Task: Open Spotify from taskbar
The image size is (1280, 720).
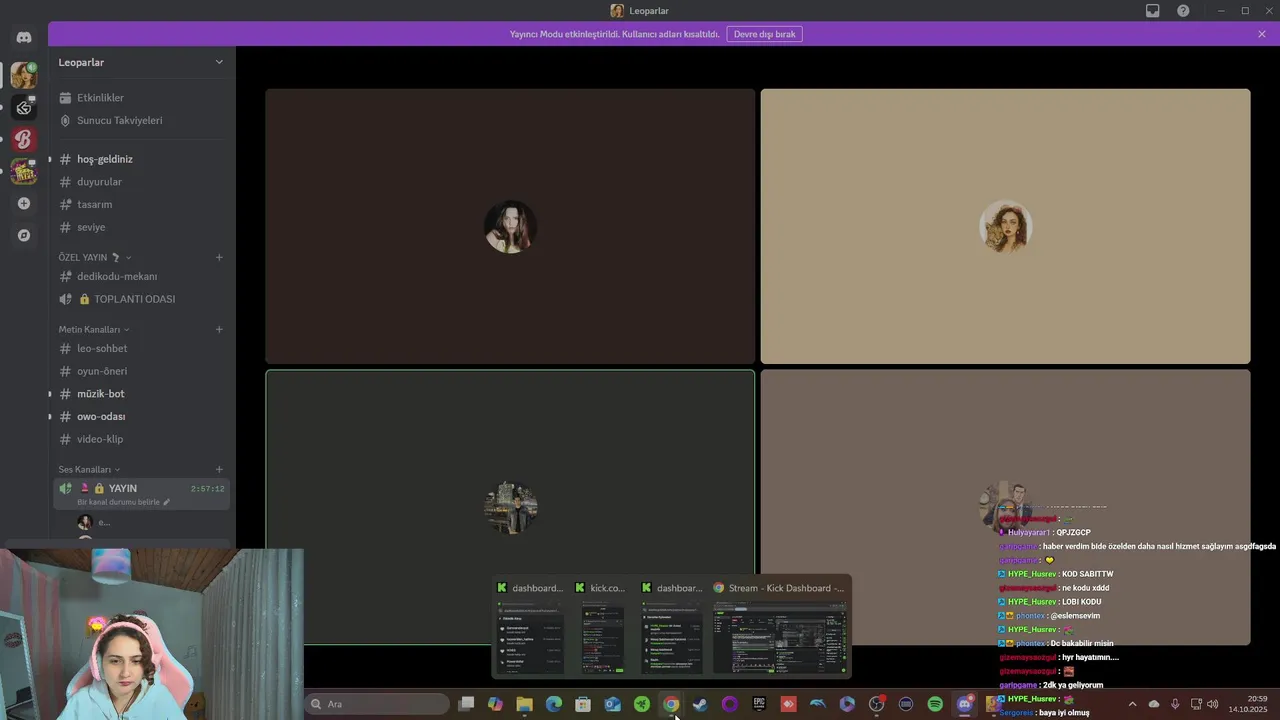Action: click(935, 704)
